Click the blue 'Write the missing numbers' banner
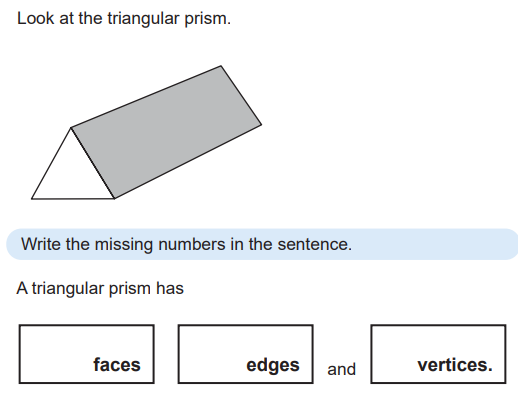Viewport: 518px width, 420px height. (262, 244)
